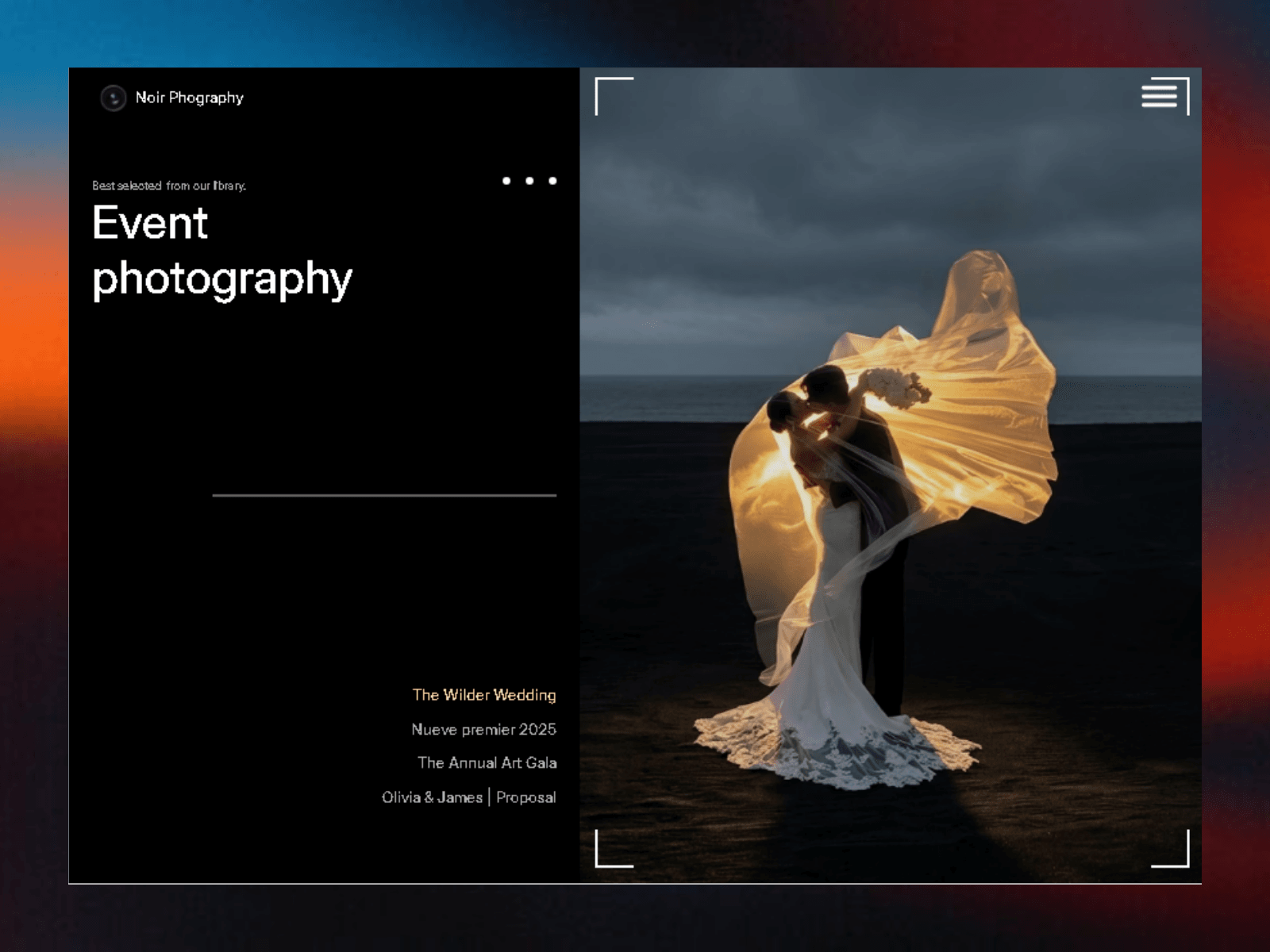Viewport: 1270px width, 952px height.
Task: Open The Wilder Wedding gallery
Action: click(484, 695)
